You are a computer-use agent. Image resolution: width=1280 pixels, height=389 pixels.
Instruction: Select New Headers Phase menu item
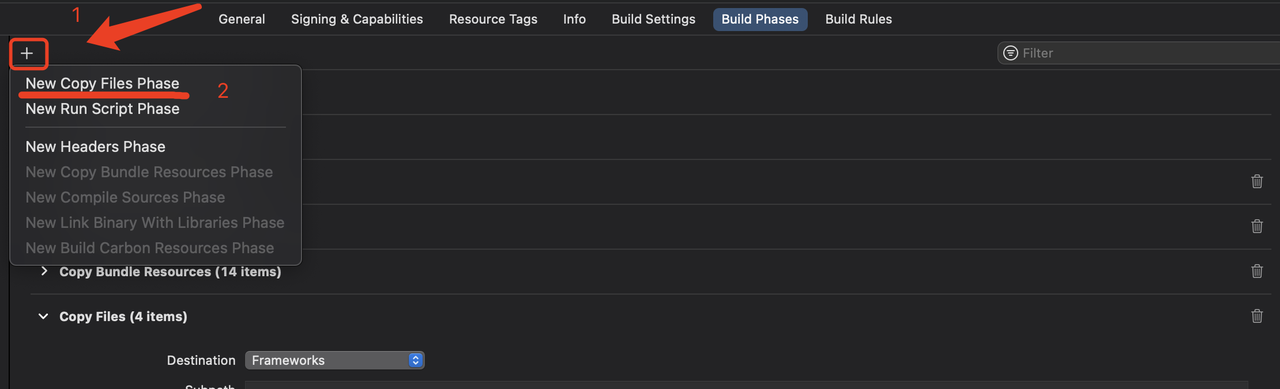coord(95,147)
